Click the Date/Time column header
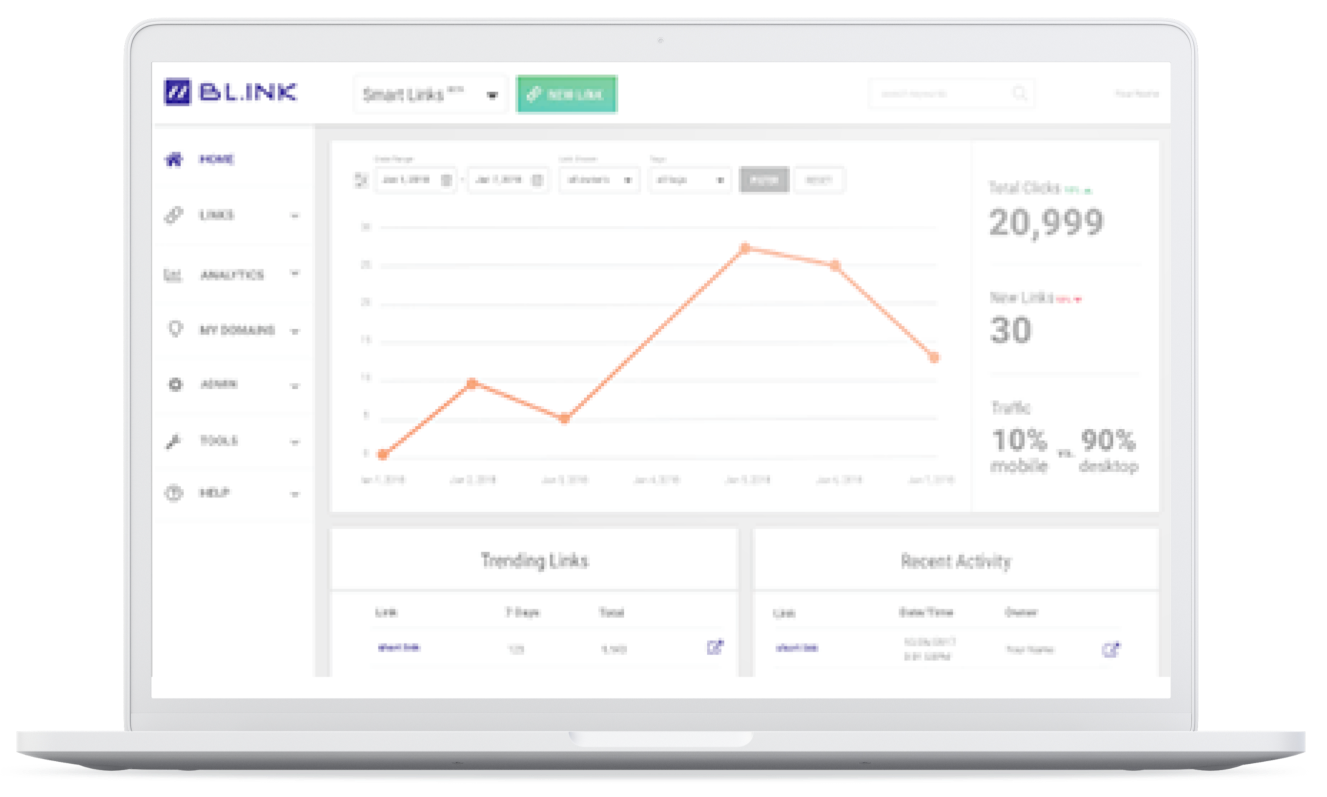This screenshot has height=797, width=1327. point(926,612)
